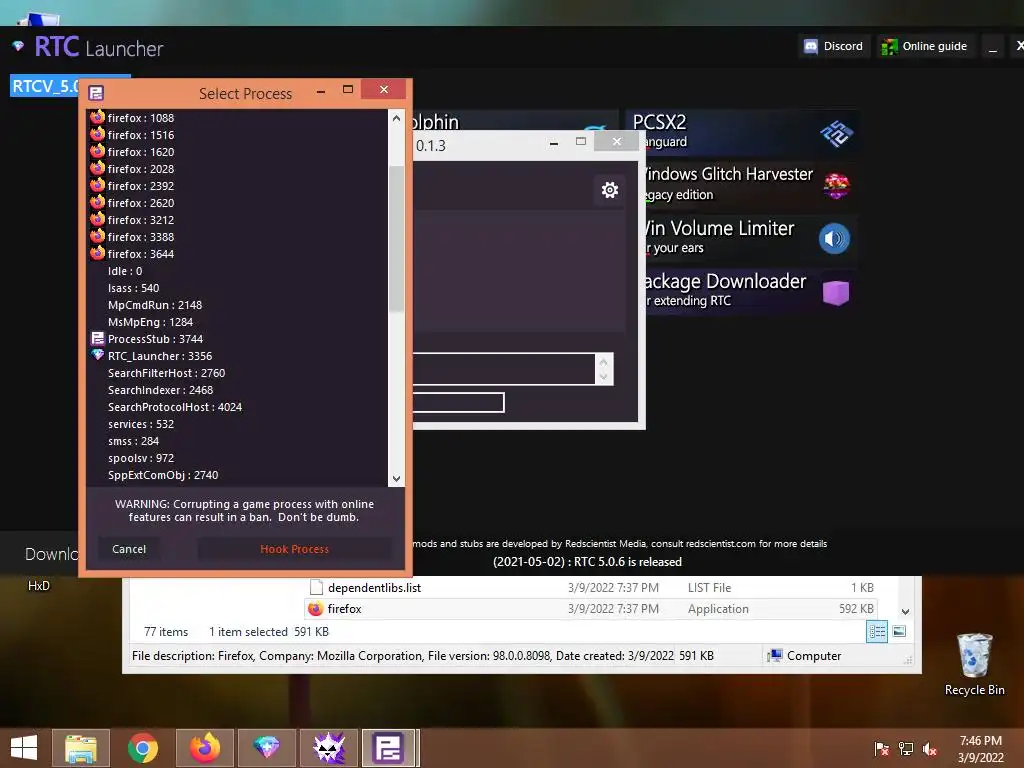The image size is (1024, 768).
Task: Open the Package Downloader
Action: click(748, 291)
